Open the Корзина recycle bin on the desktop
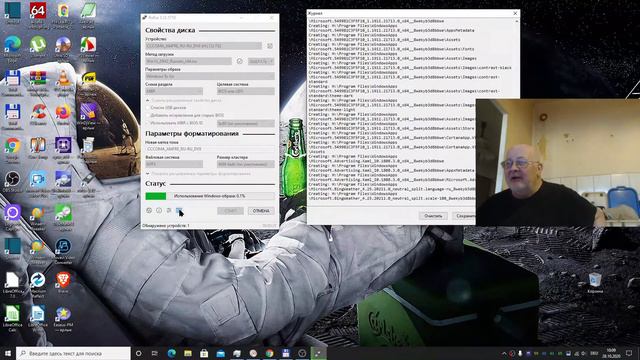 click(595, 282)
